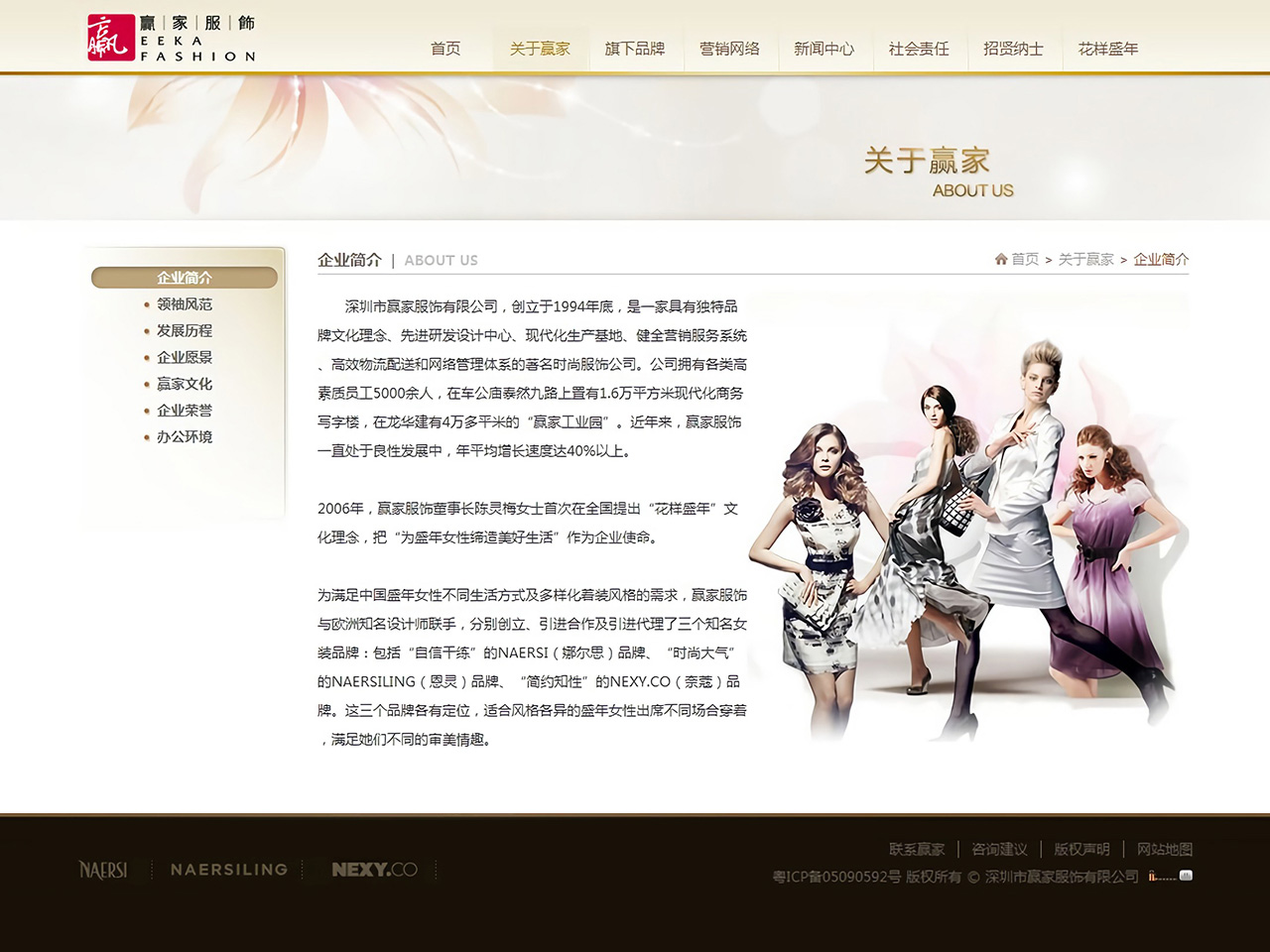
Task: Click the home icon in breadcrumb
Action: coord(1001,259)
